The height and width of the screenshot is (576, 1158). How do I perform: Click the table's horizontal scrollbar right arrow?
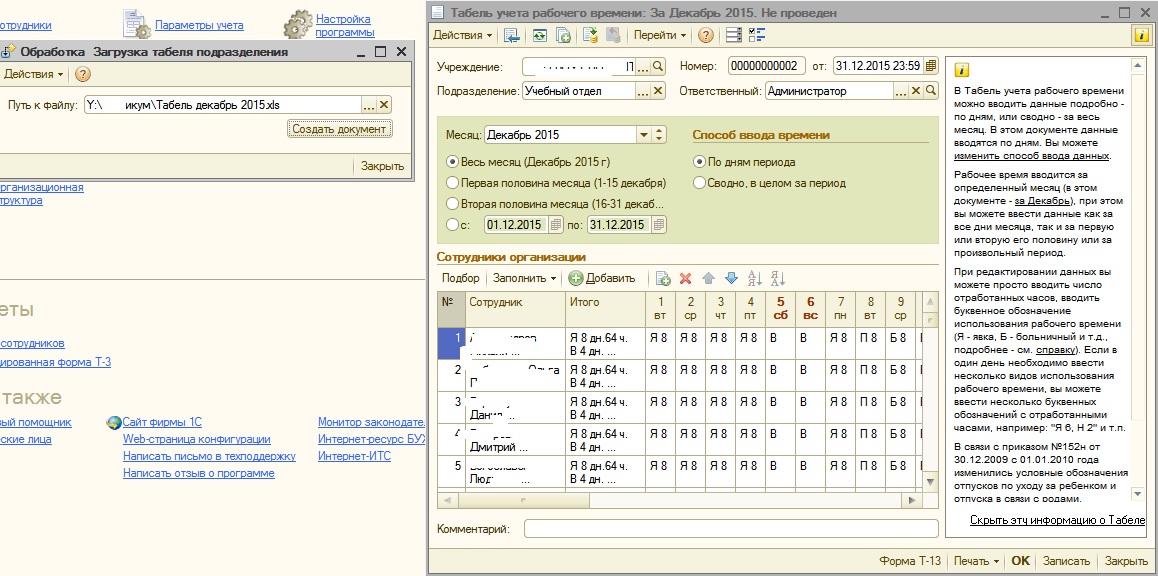913,500
